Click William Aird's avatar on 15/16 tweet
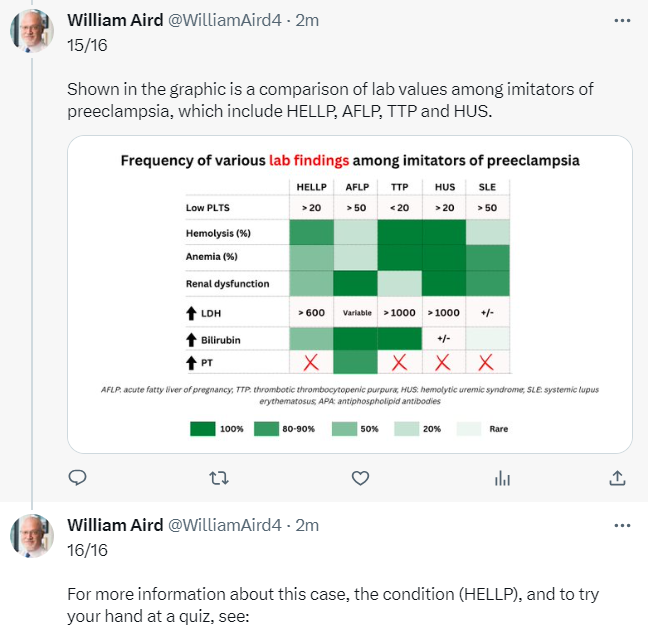 pos(32,31)
